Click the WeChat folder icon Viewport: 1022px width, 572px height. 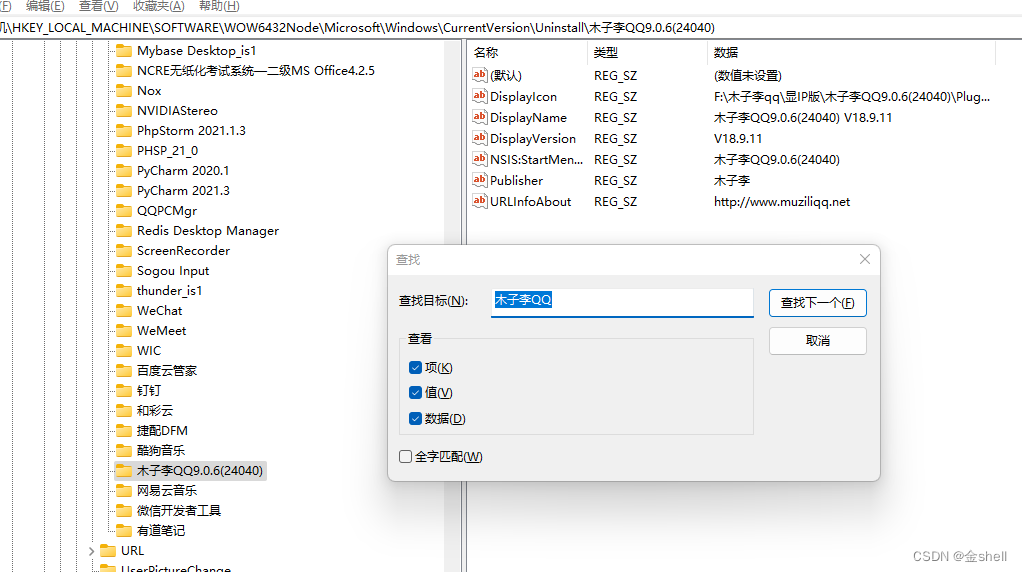click(124, 311)
